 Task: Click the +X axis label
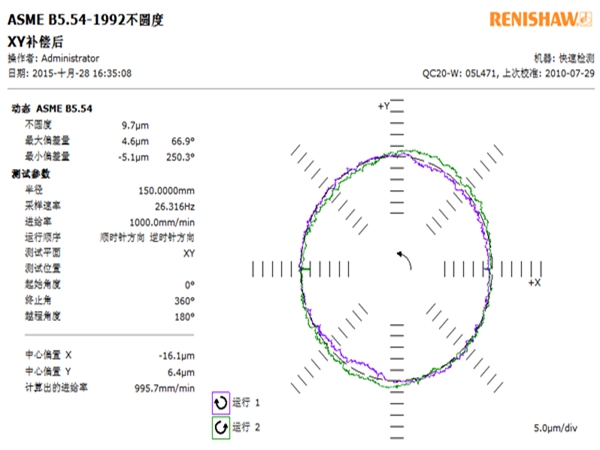534,284
